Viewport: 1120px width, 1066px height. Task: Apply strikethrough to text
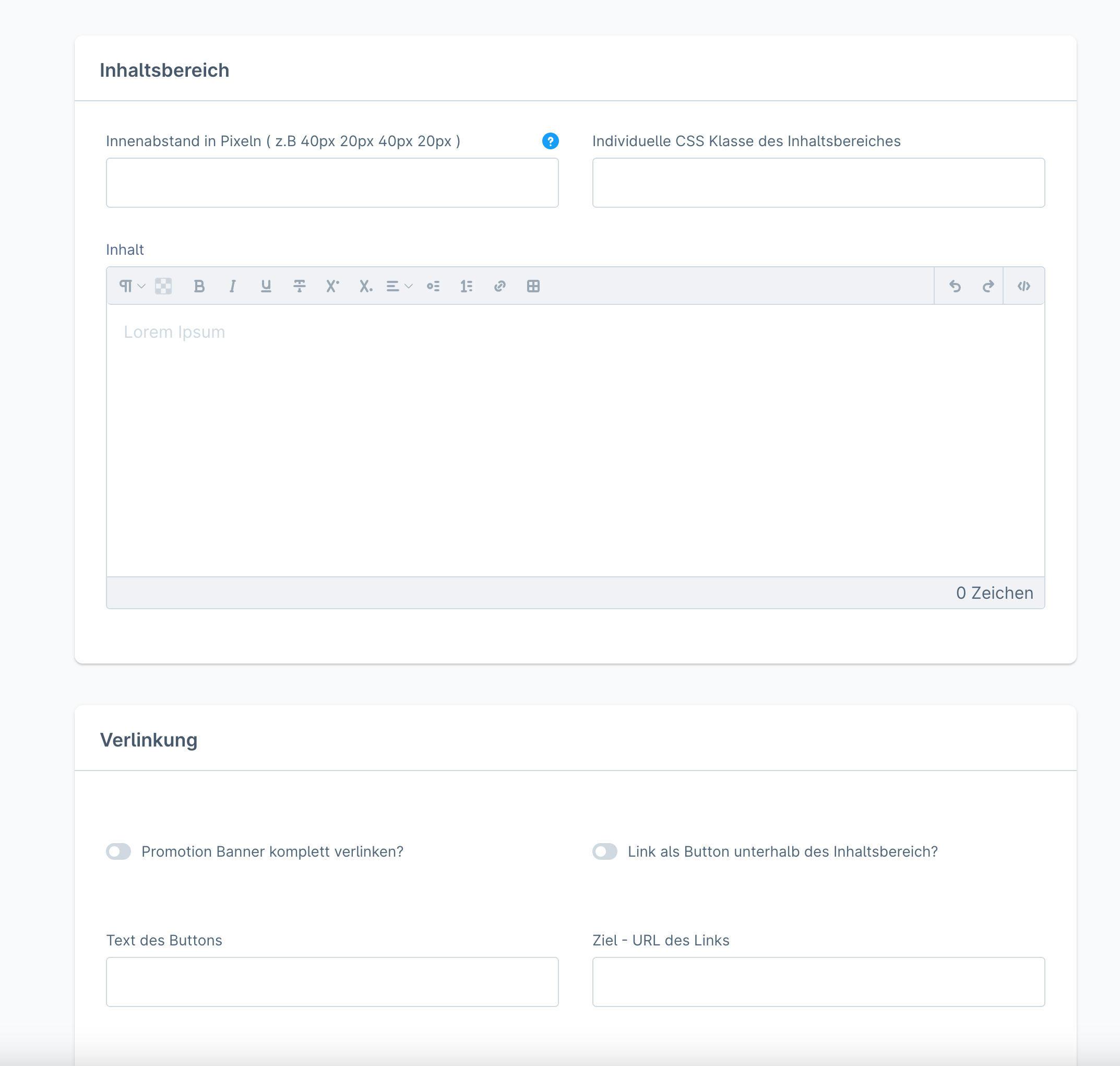click(300, 286)
